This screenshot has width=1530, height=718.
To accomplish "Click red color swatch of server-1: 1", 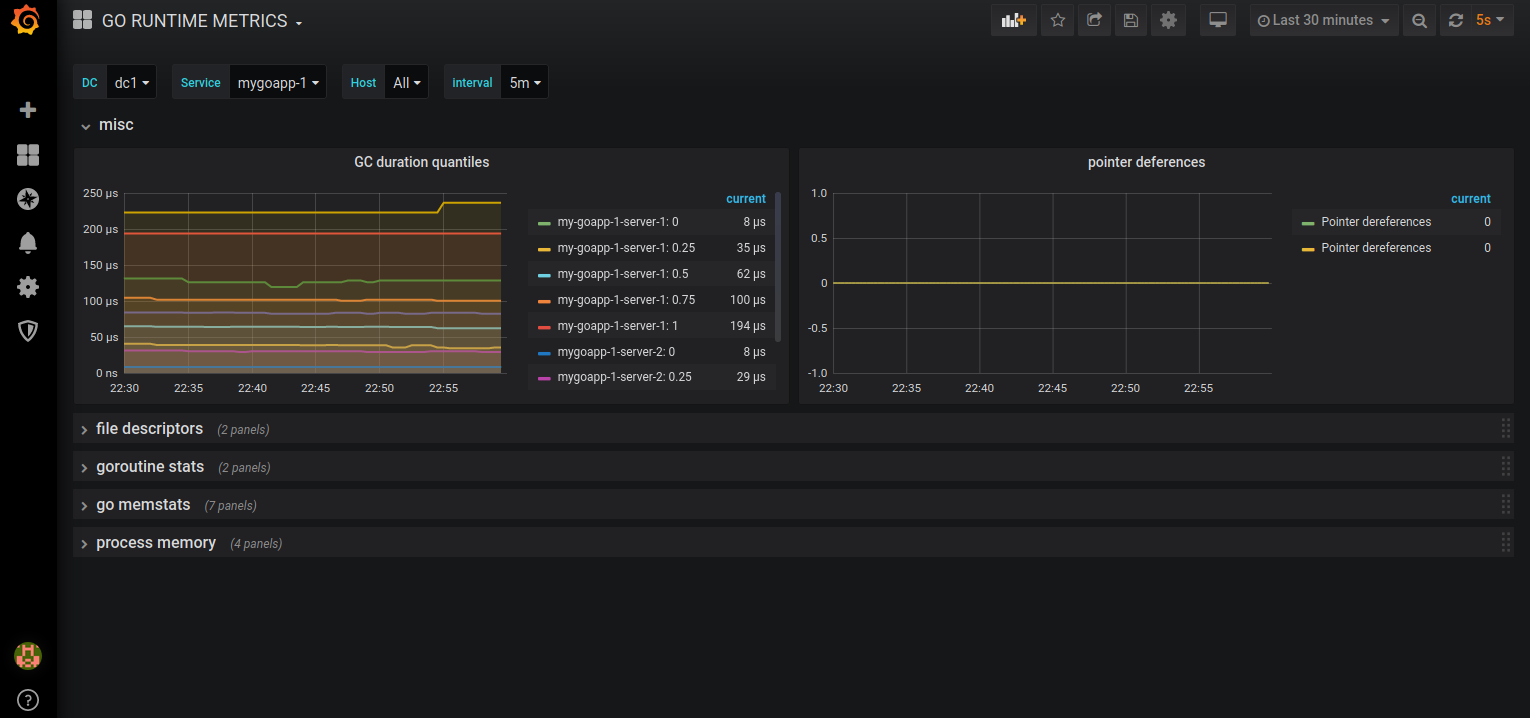I will tap(544, 327).
